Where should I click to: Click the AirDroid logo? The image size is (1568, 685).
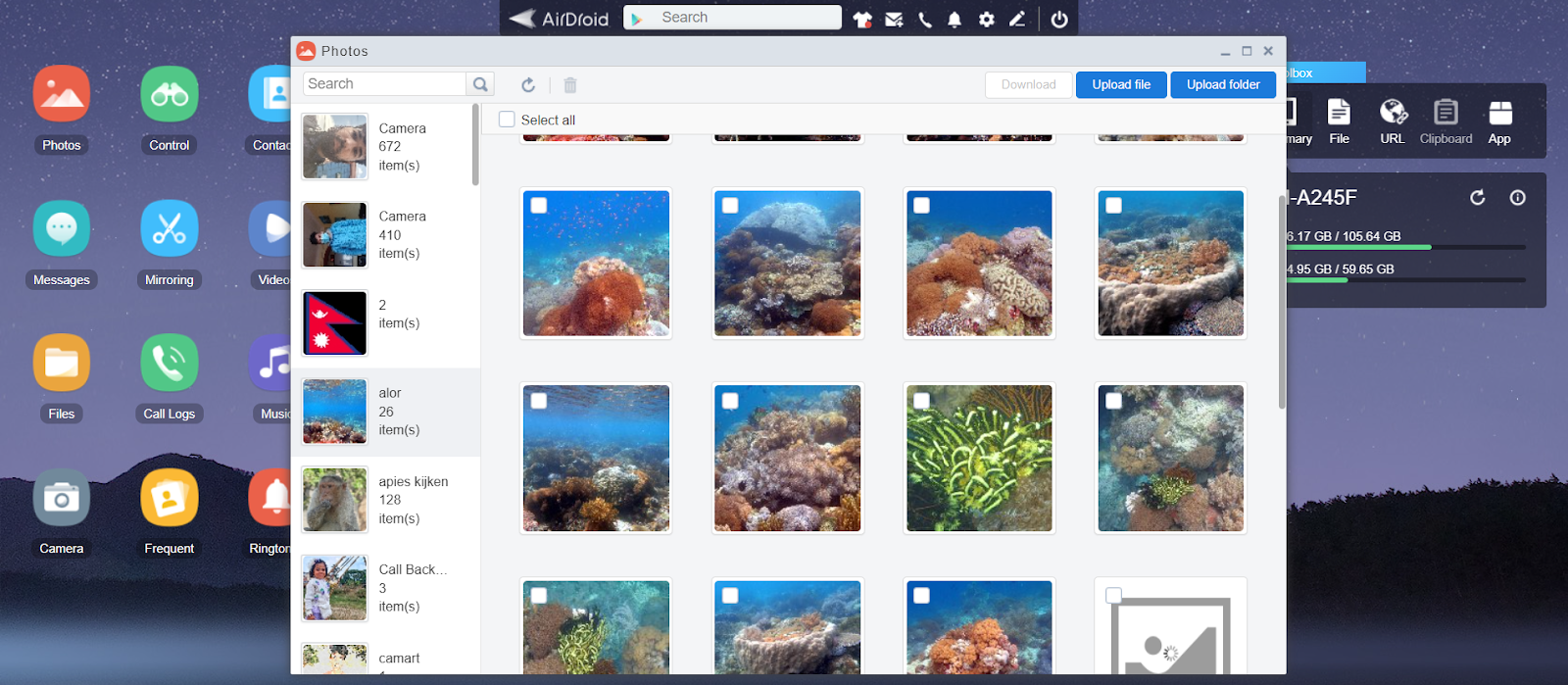click(x=560, y=19)
